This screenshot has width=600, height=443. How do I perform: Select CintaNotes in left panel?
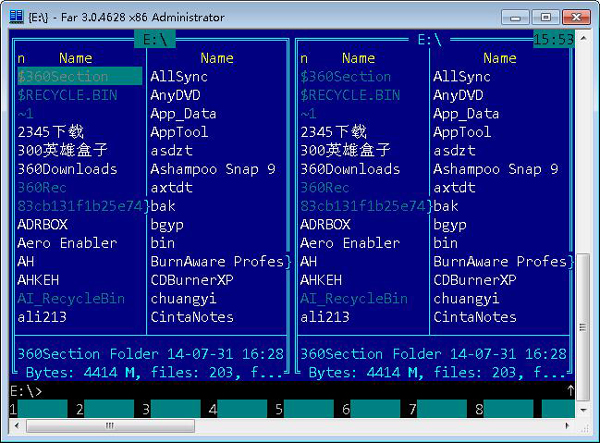point(192,317)
